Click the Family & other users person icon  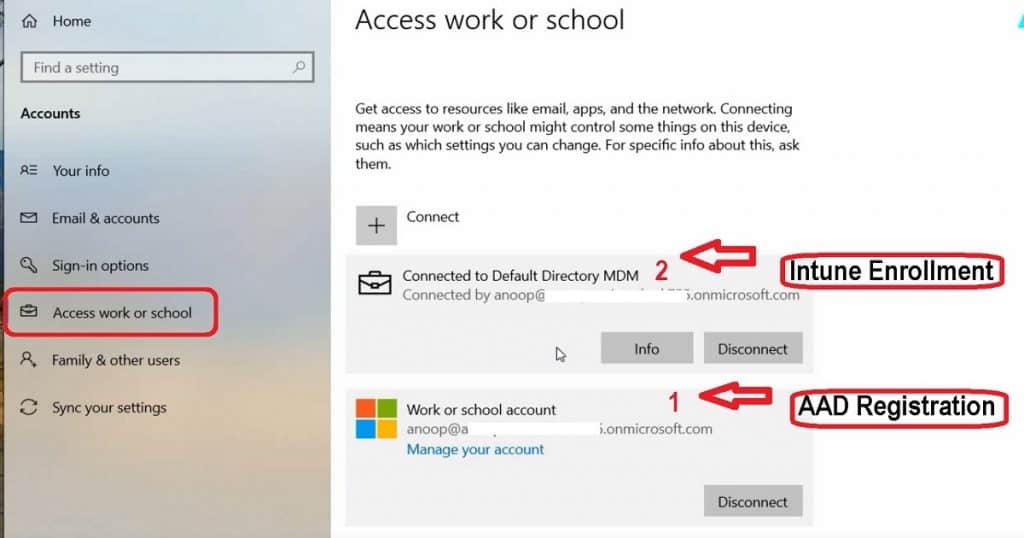(29, 359)
